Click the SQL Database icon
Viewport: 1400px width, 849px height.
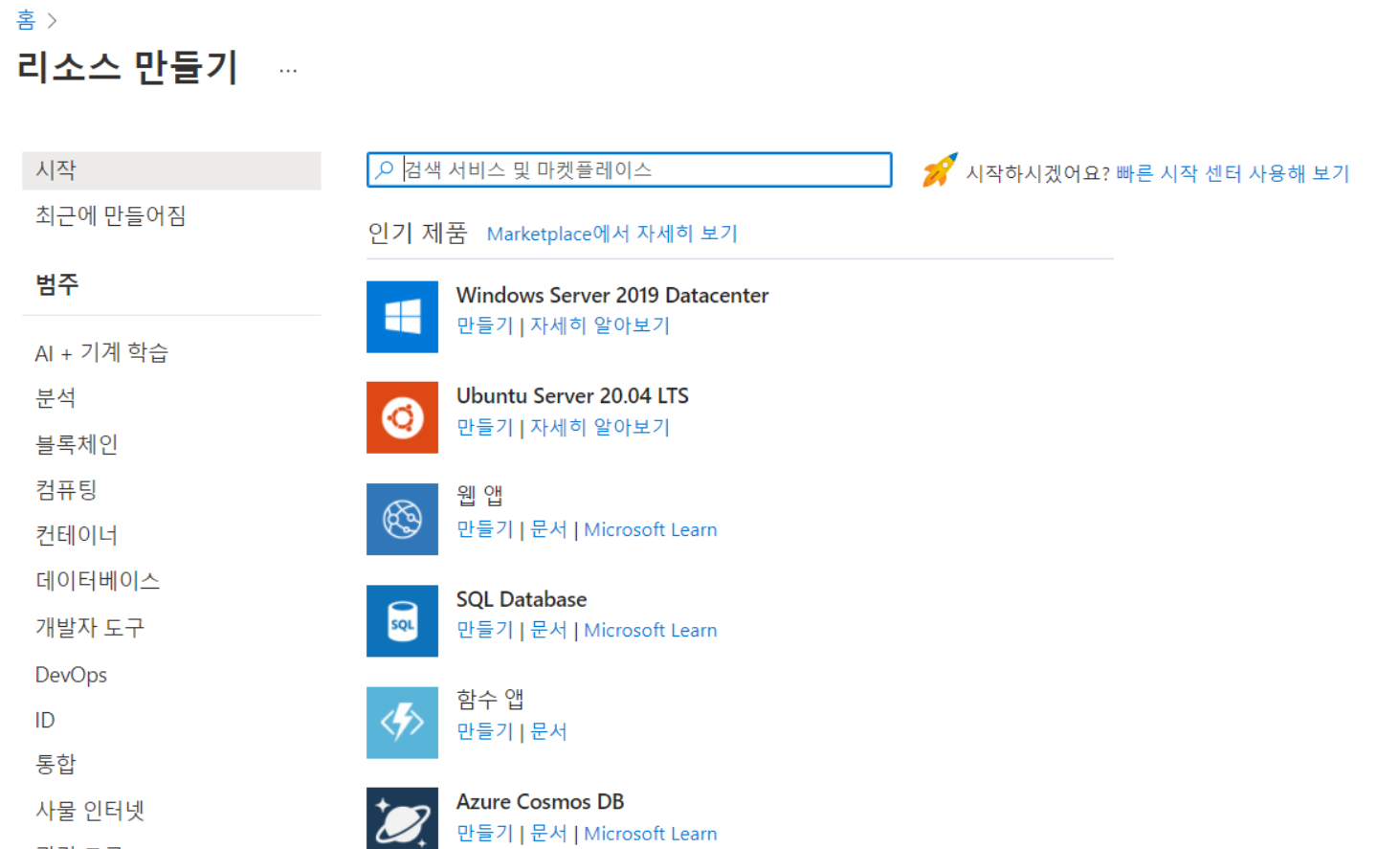click(402, 620)
